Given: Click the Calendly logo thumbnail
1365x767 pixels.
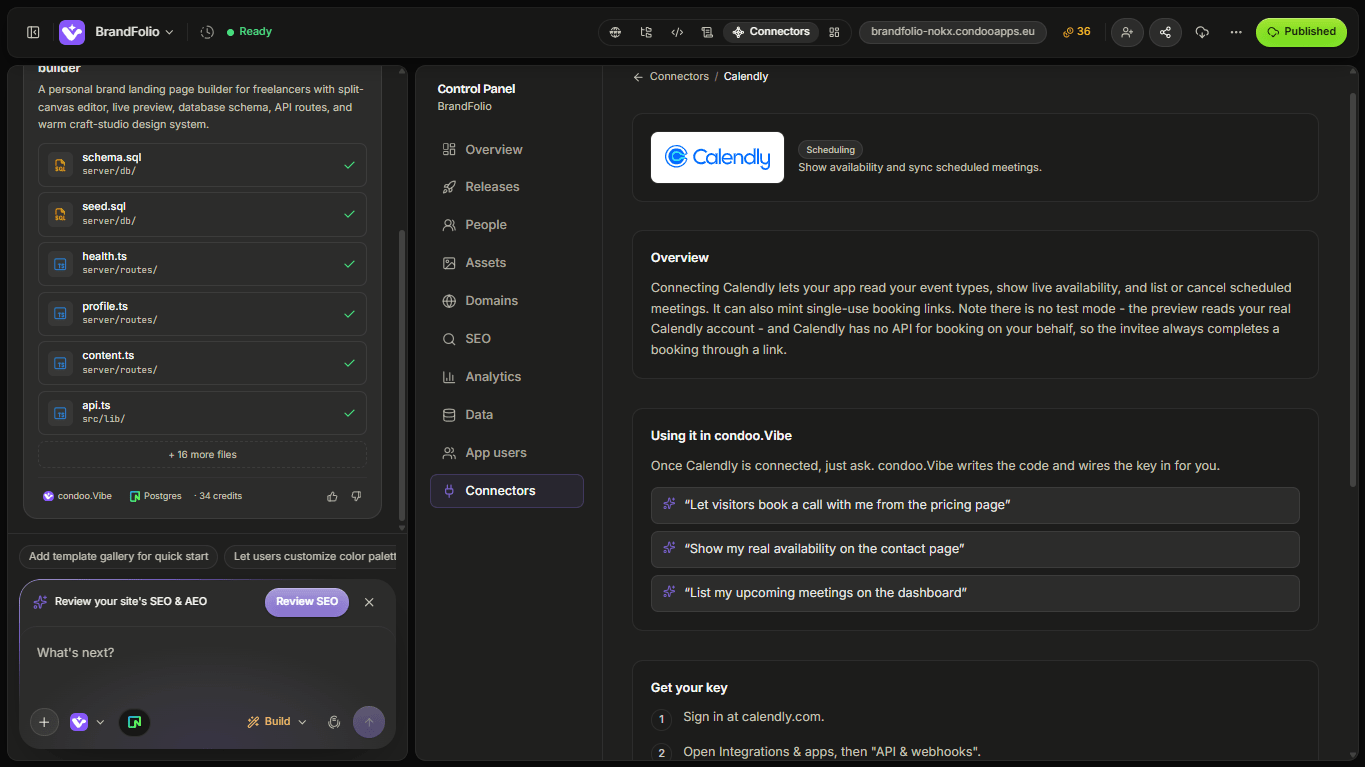Looking at the screenshot, I should [x=717, y=157].
